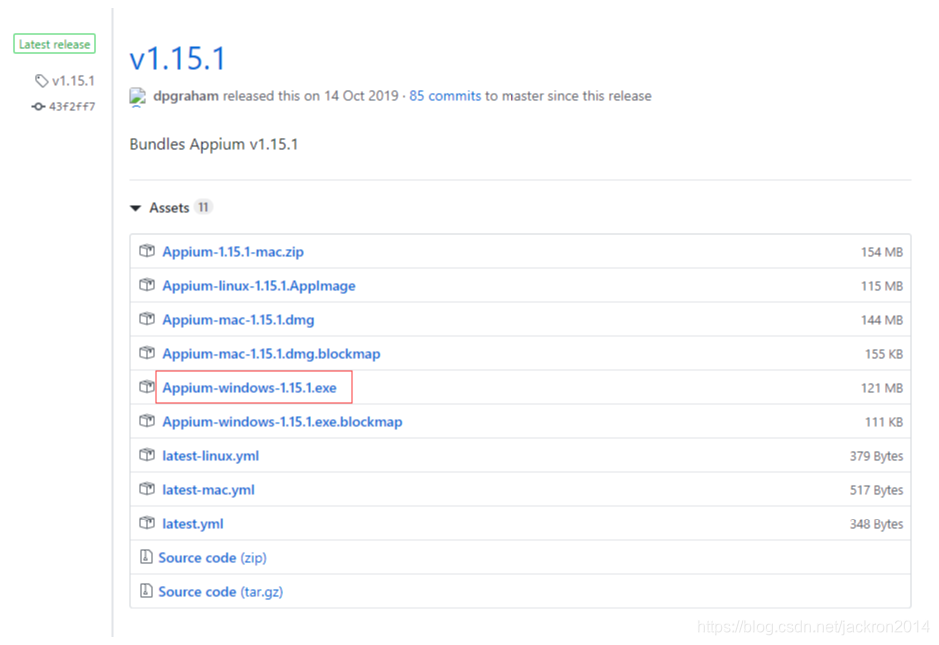
Task: Click package icon for latest-mac.yml
Action: pos(147,489)
